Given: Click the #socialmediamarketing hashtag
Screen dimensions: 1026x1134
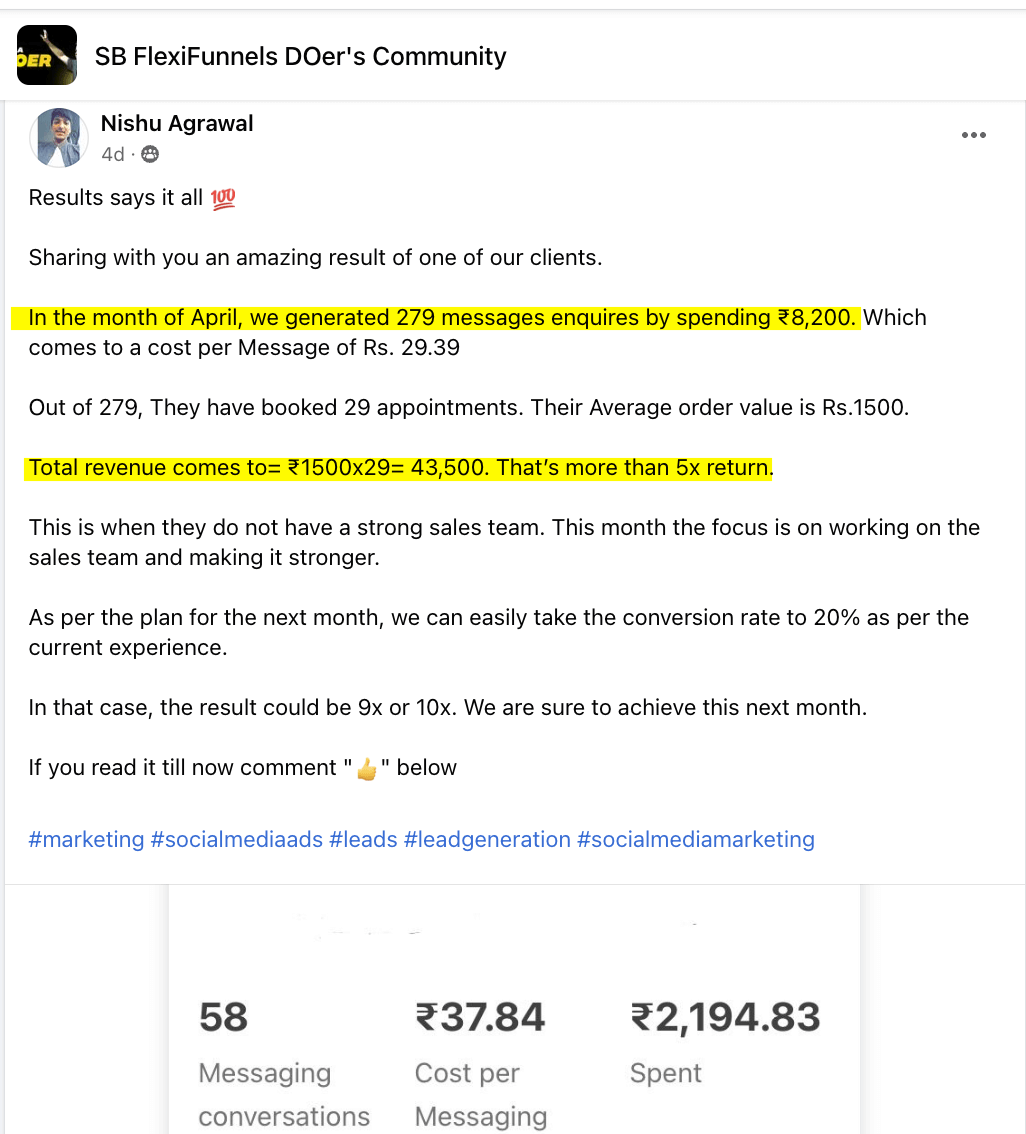Looking at the screenshot, I should click(x=696, y=839).
